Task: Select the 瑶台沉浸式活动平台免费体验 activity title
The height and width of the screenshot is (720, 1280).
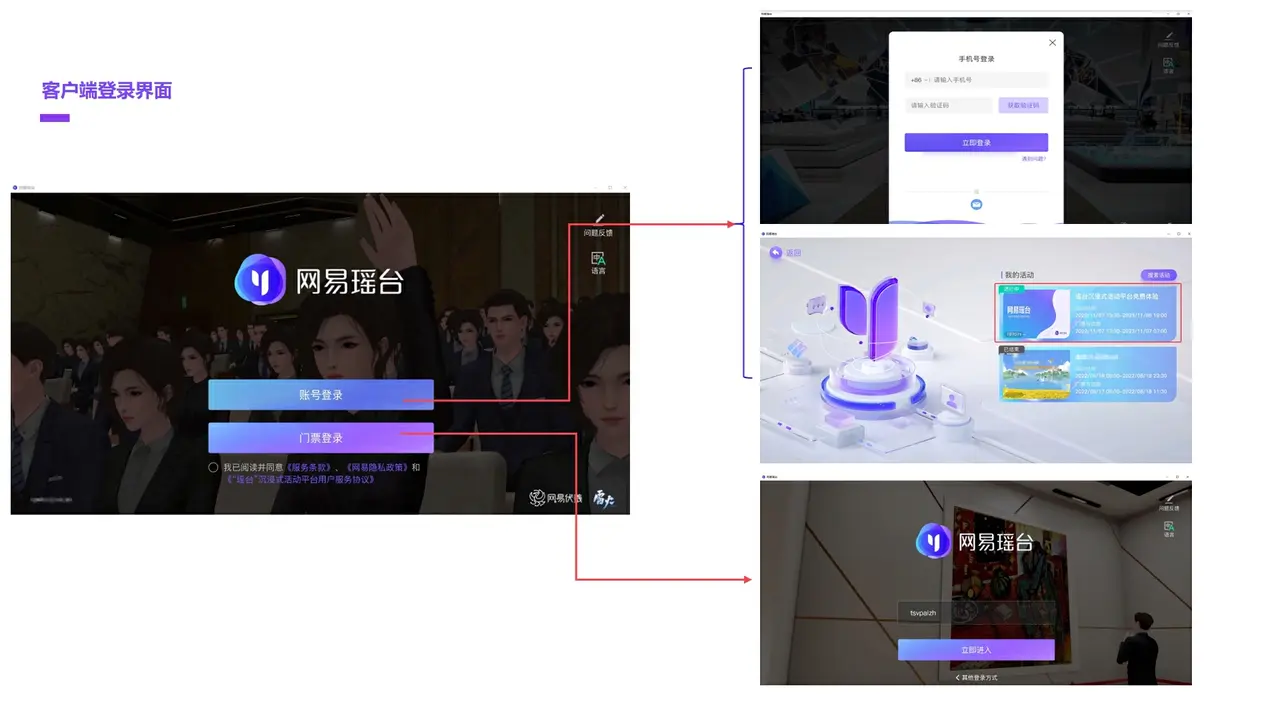Action: 1117,297
